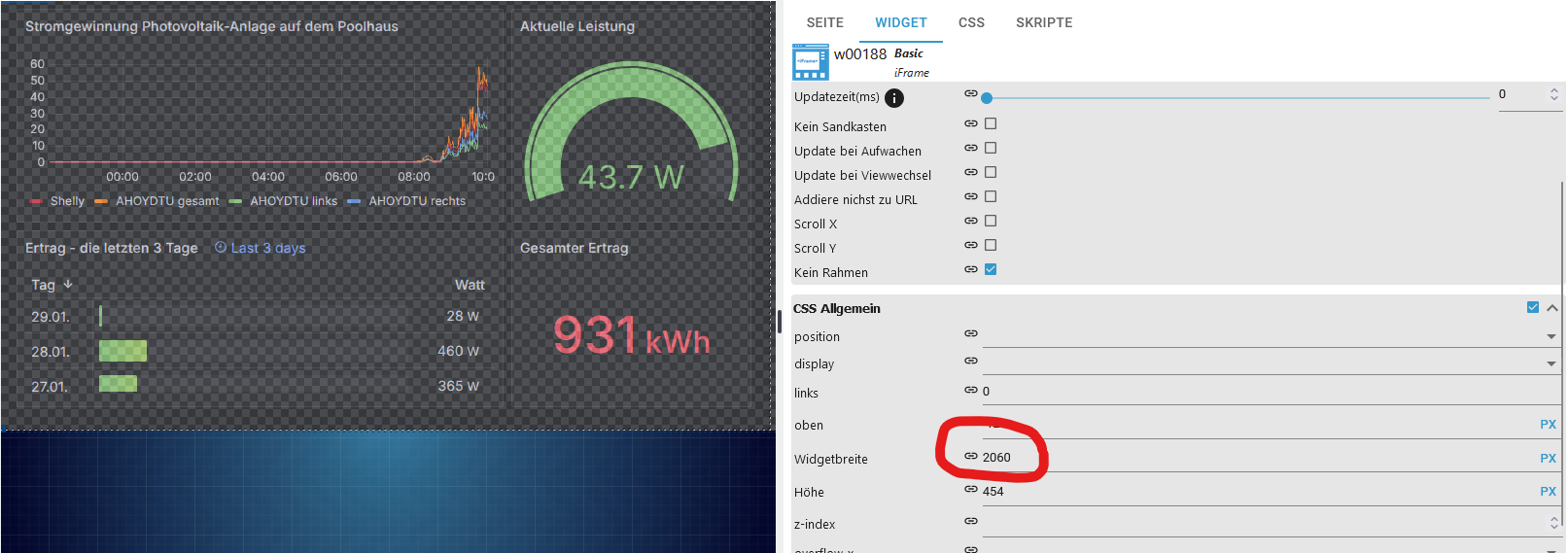Click the PX unit button for Widgetbreite
Screen dimensions: 1568x553
click(x=1548, y=458)
